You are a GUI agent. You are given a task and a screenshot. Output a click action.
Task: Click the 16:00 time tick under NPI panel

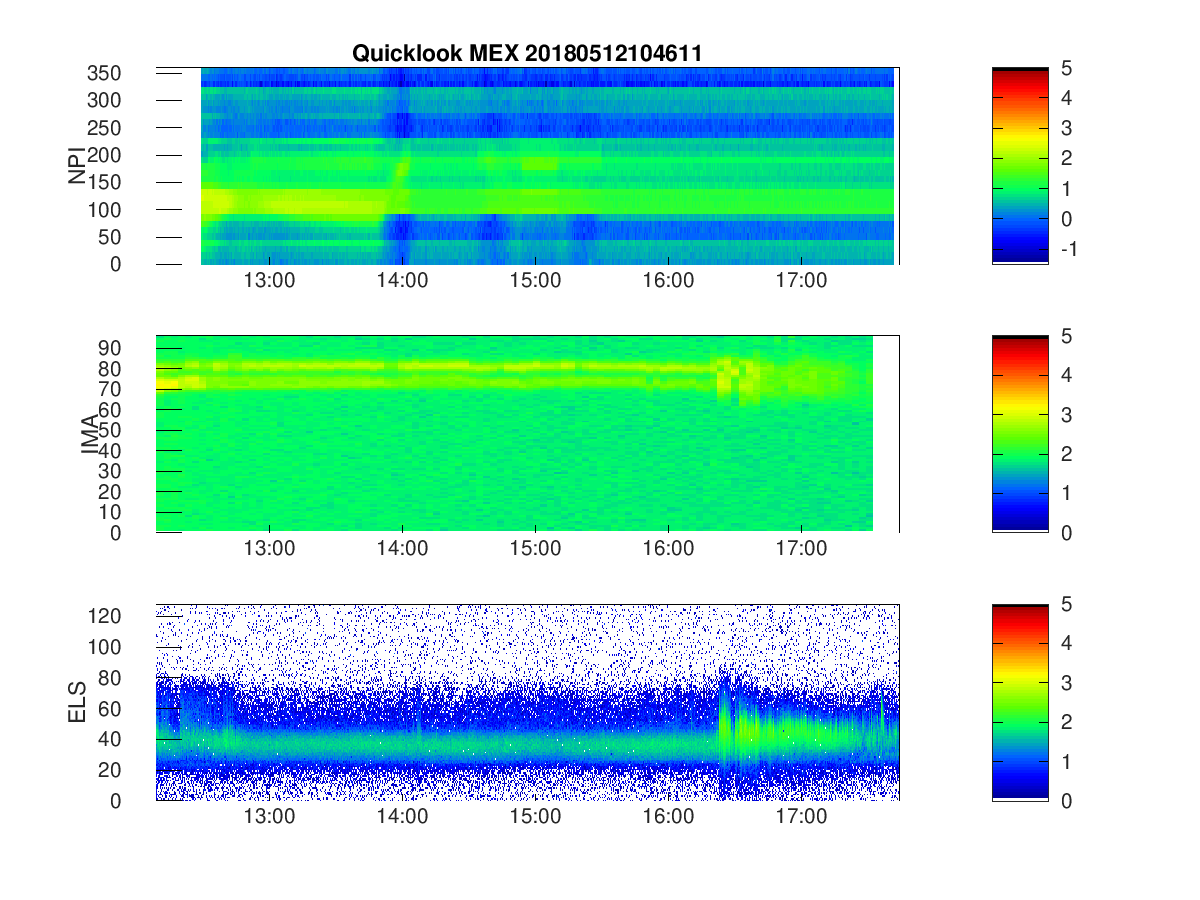tap(668, 281)
